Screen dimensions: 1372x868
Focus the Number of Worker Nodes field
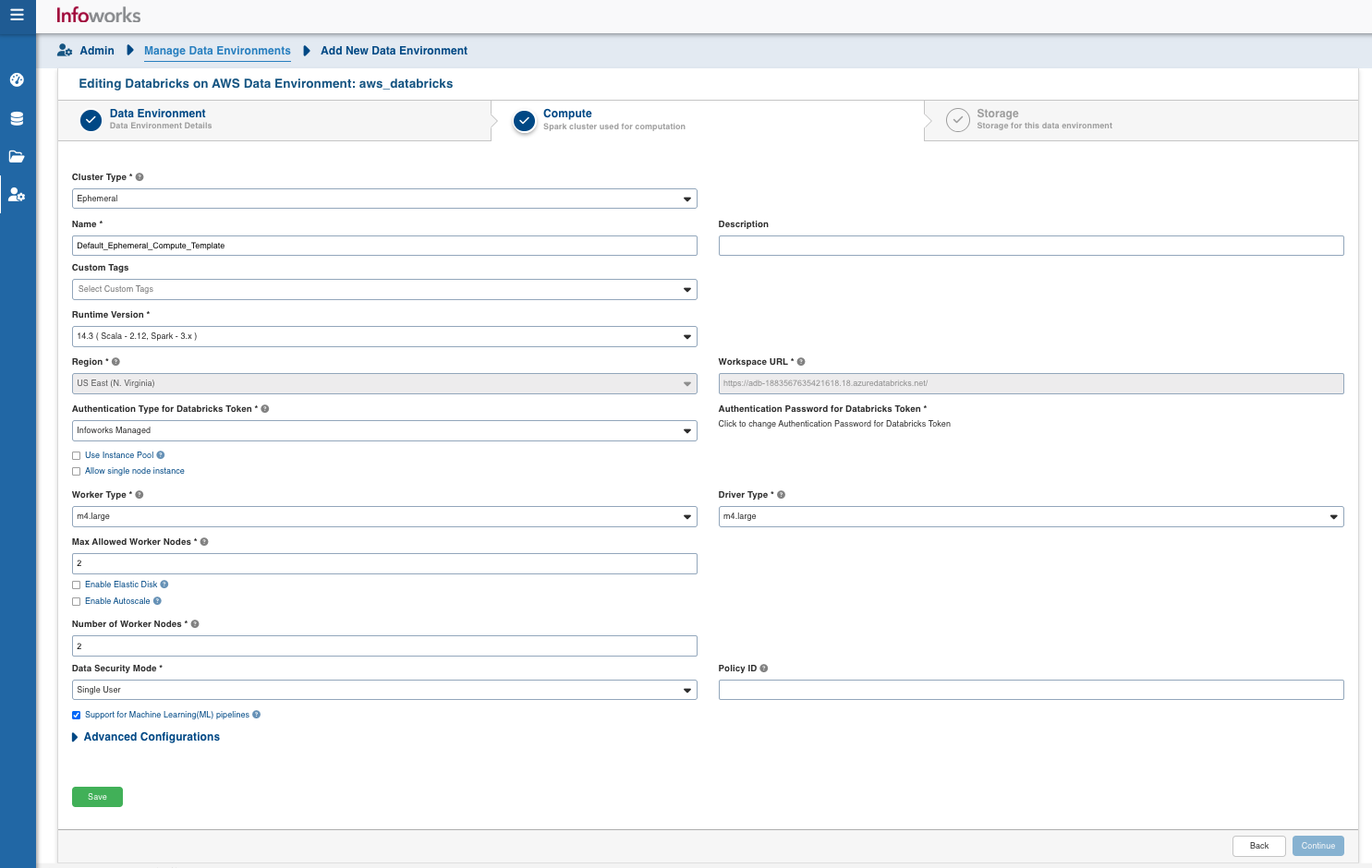384,646
